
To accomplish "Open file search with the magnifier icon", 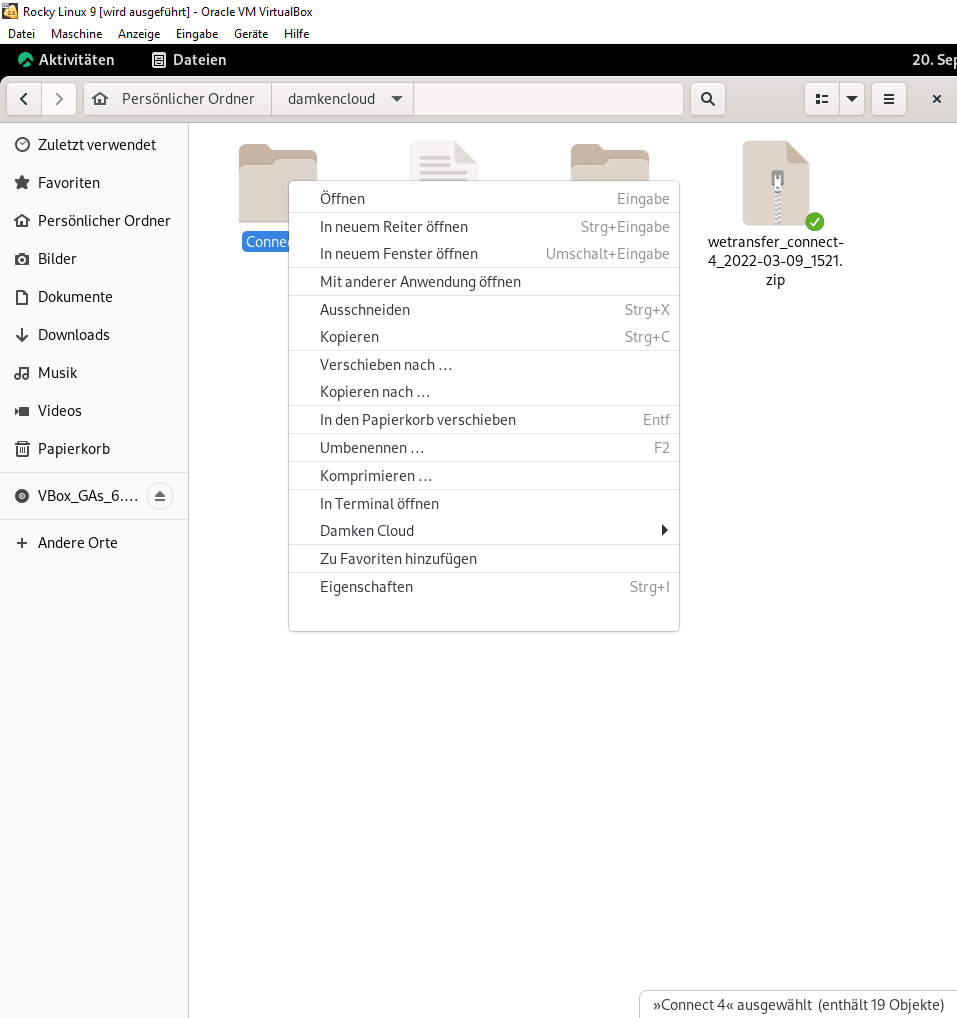I will tap(708, 99).
